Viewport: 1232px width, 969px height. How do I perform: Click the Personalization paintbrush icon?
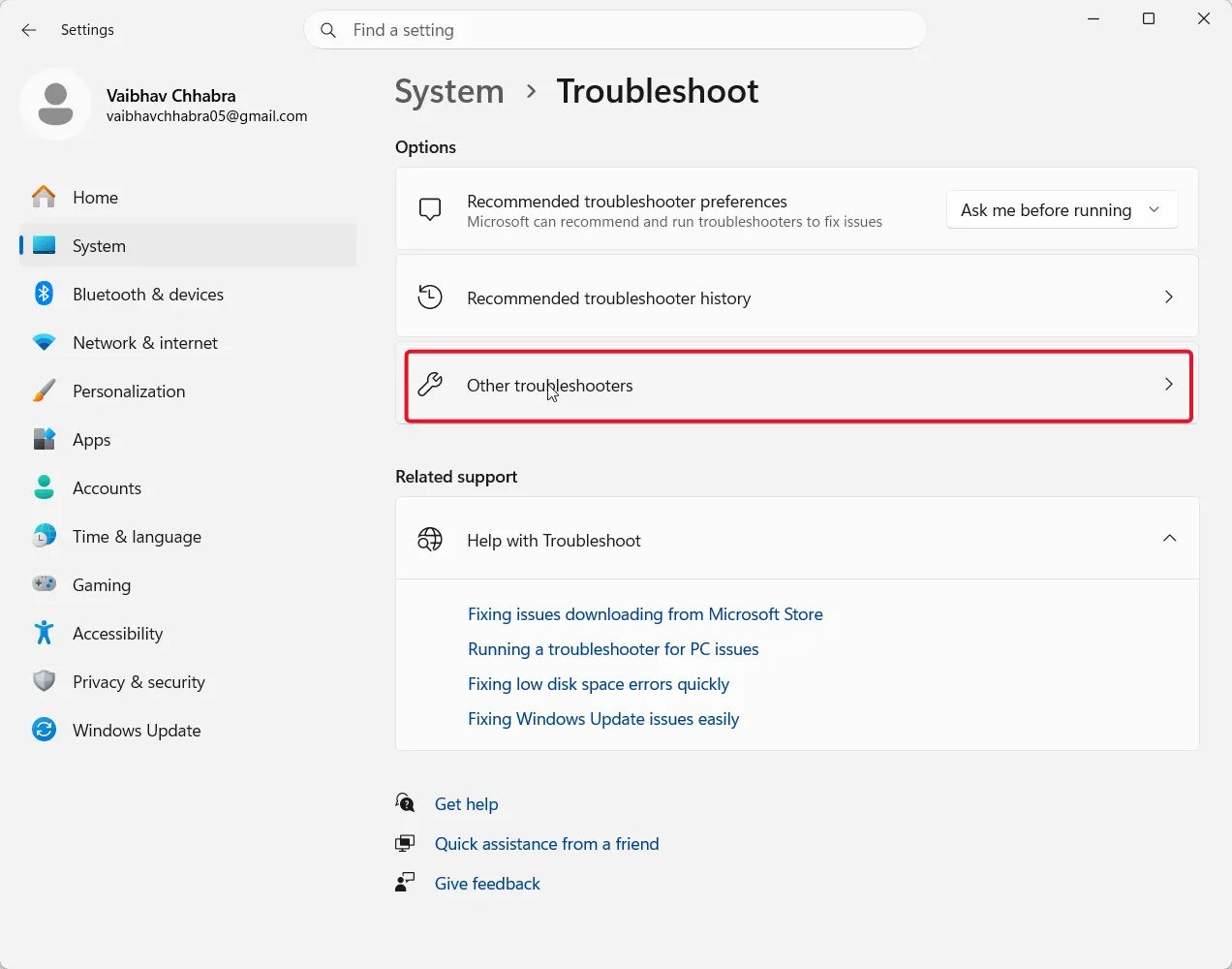click(x=44, y=391)
